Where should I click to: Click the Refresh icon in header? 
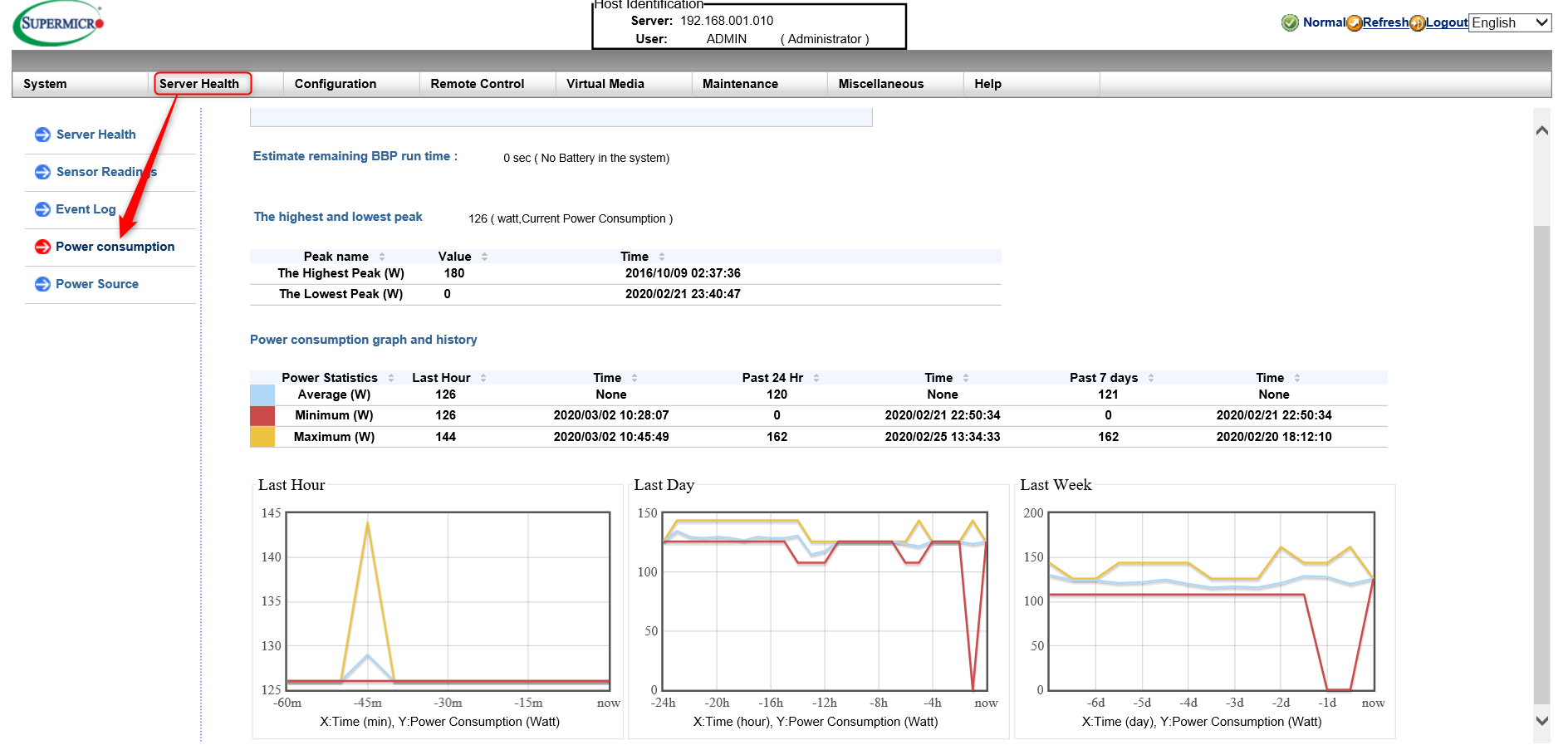tap(1355, 22)
